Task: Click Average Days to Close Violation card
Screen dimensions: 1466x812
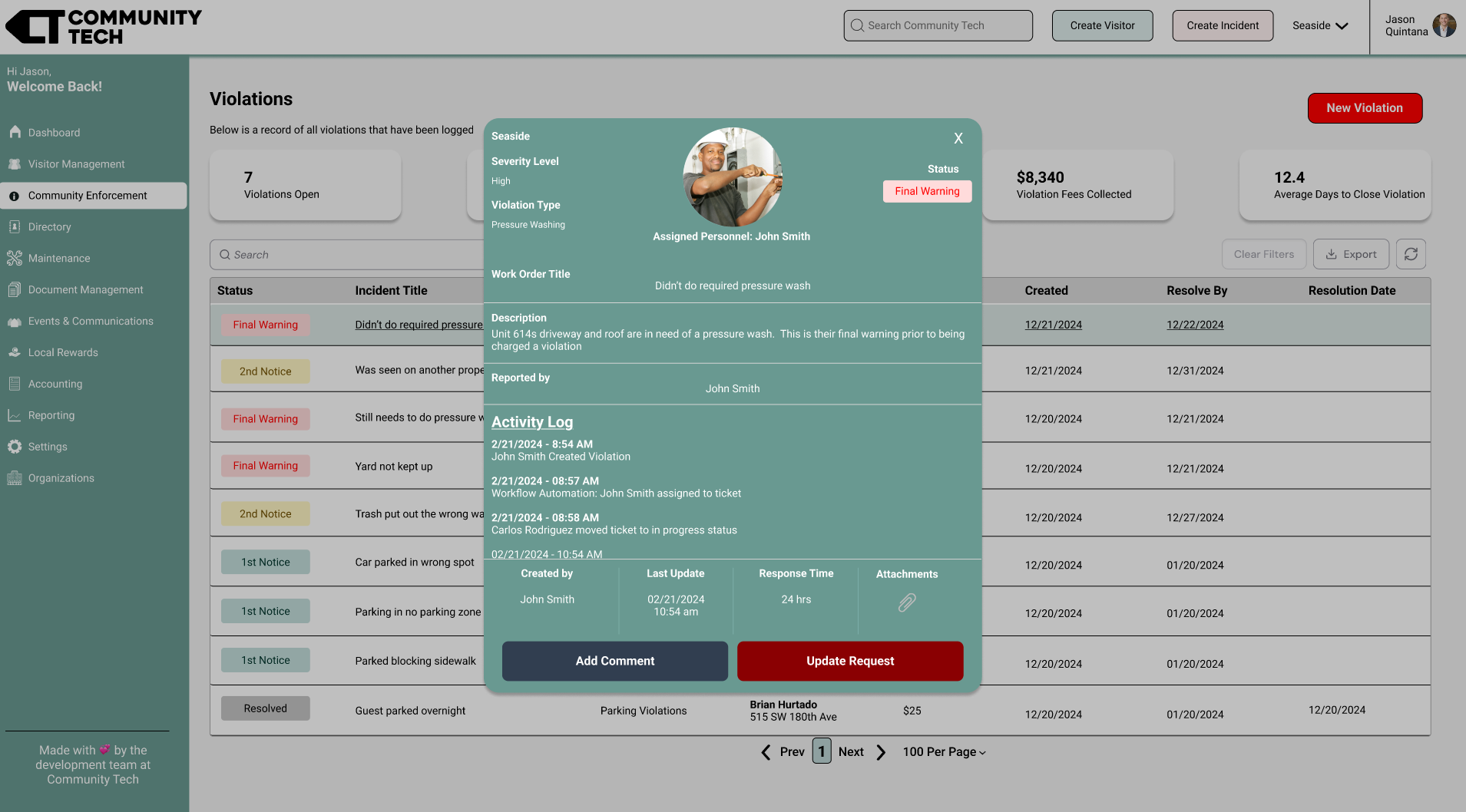Action: click(1335, 185)
